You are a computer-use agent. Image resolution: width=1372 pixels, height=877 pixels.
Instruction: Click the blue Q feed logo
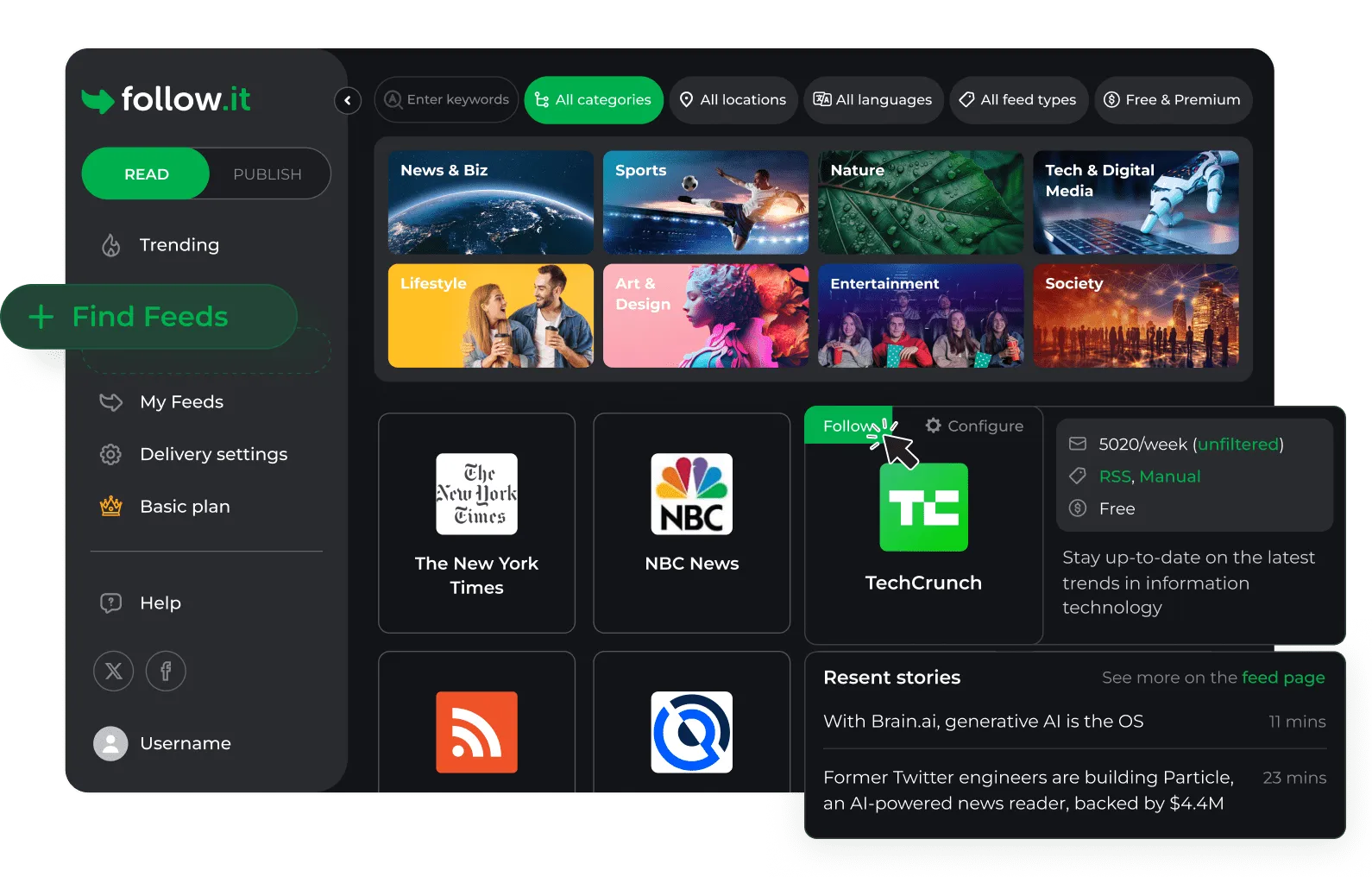691,732
